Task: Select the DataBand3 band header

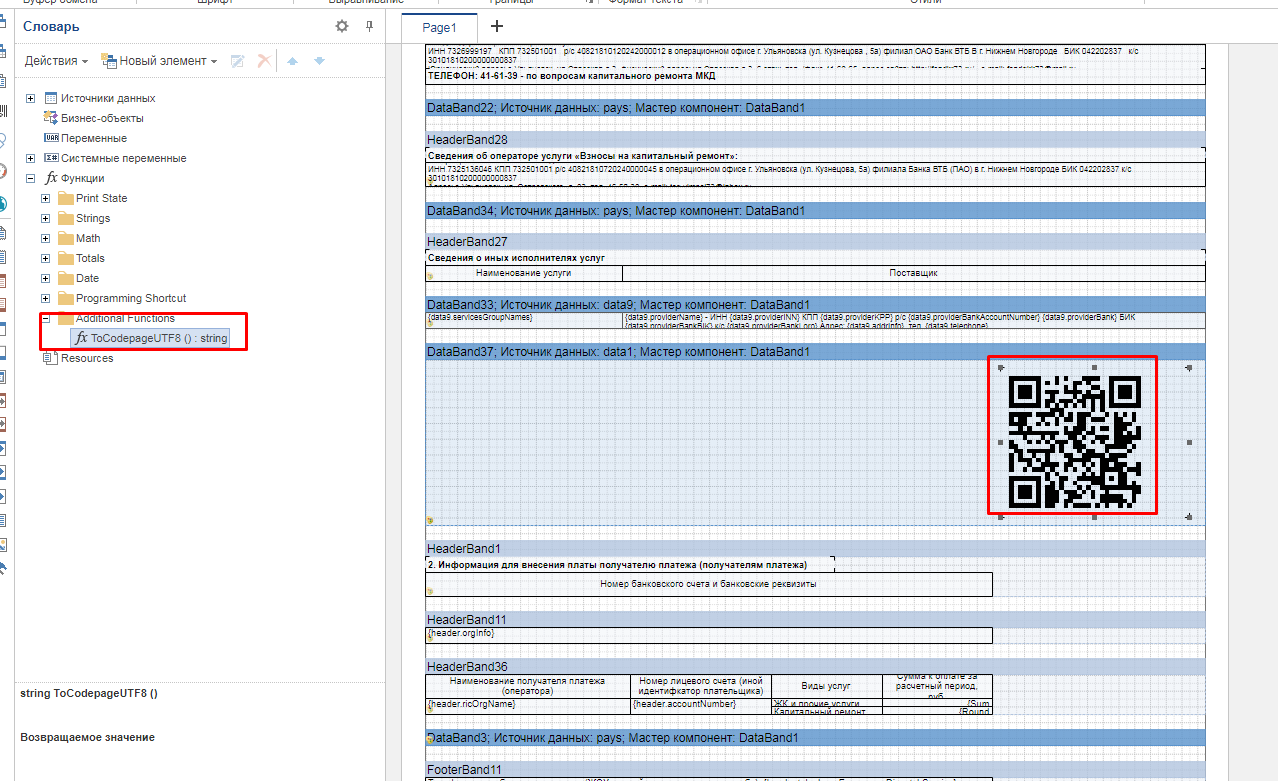Action: (815, 738)
